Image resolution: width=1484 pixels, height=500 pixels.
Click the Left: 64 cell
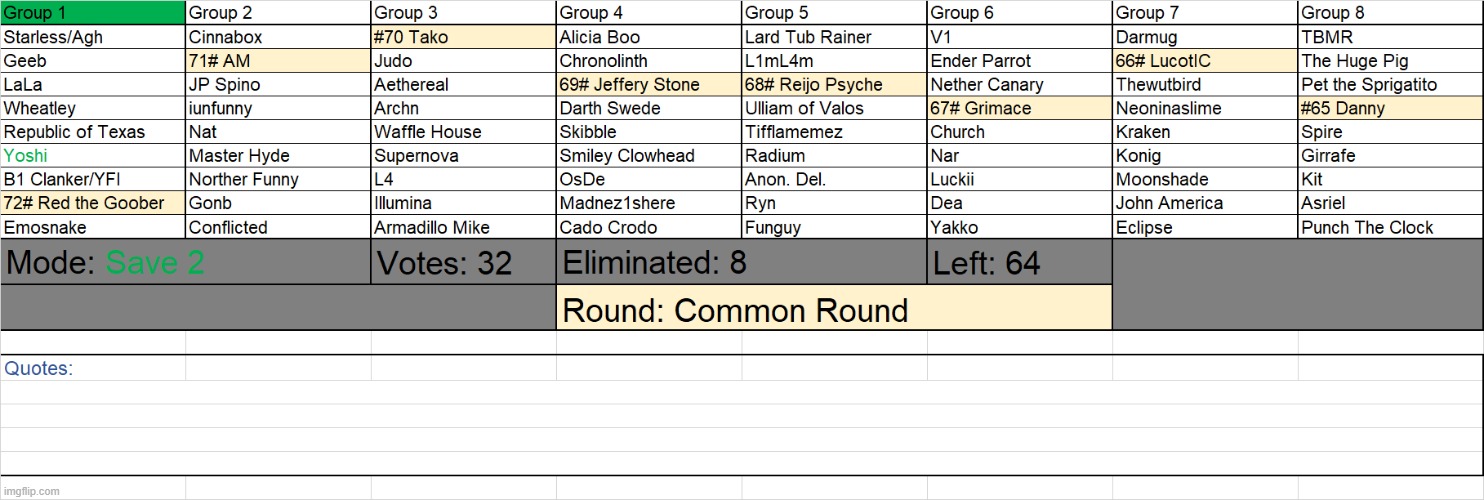click(1020, 262)
